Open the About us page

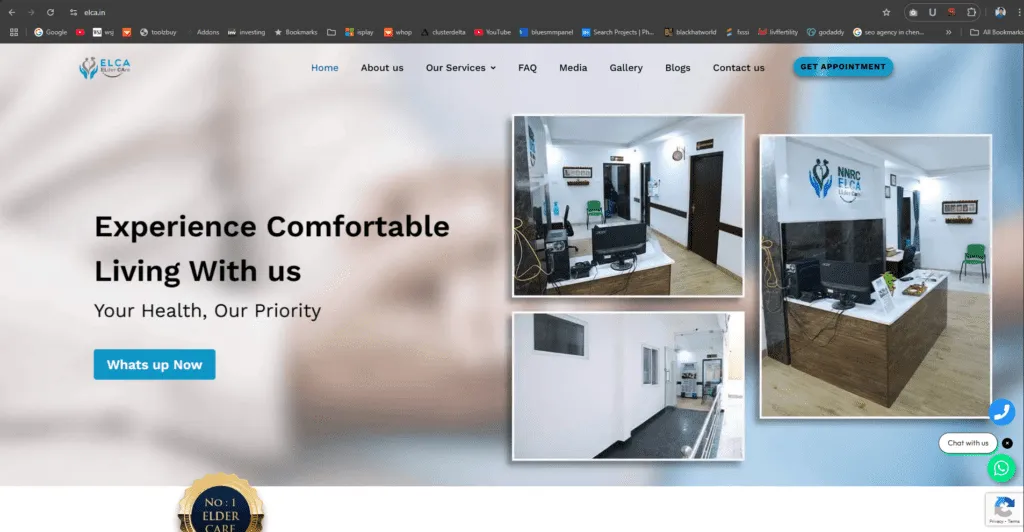click(x=382, y=68)
